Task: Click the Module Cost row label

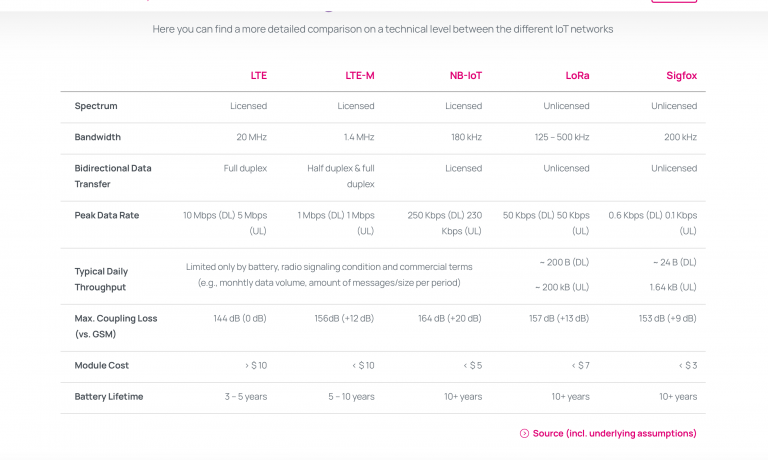Action: [102, 365]
